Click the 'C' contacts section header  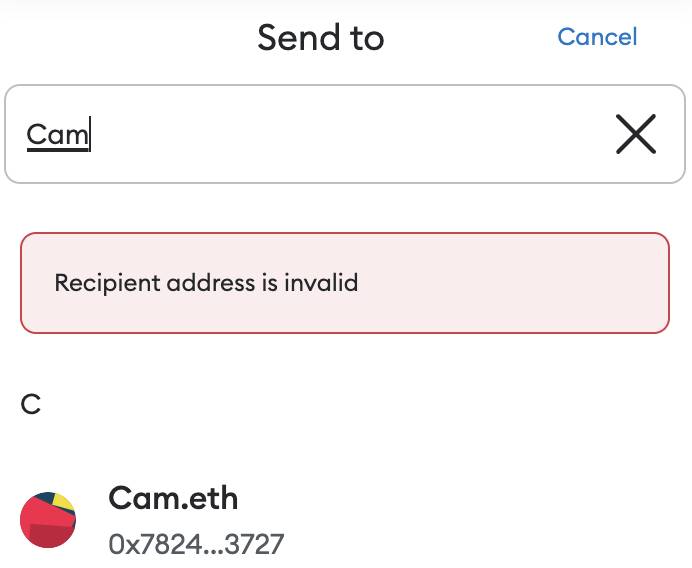tap(30, 404)
